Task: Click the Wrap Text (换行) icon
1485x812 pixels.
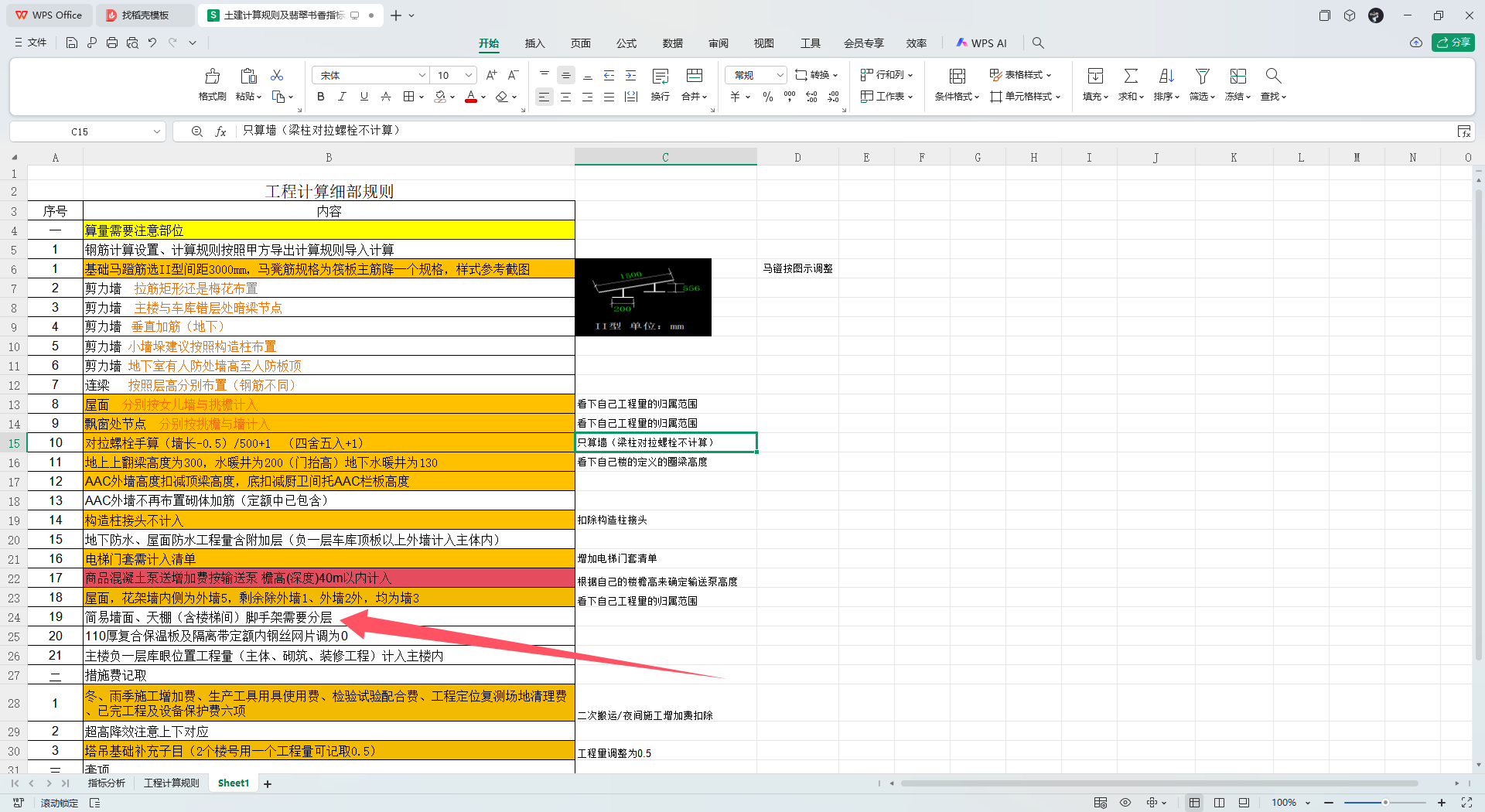Action: click(x=660, y=76)
